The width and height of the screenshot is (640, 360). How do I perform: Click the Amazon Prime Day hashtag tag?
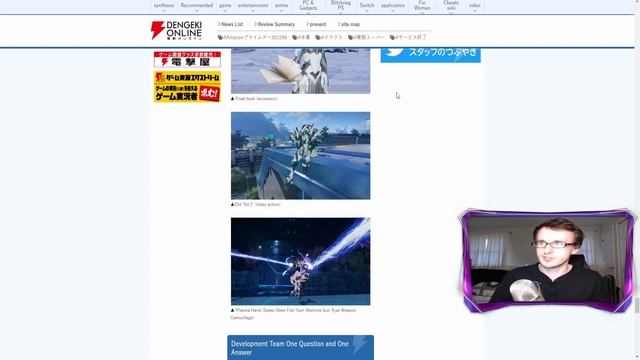(x=253, y=37)
